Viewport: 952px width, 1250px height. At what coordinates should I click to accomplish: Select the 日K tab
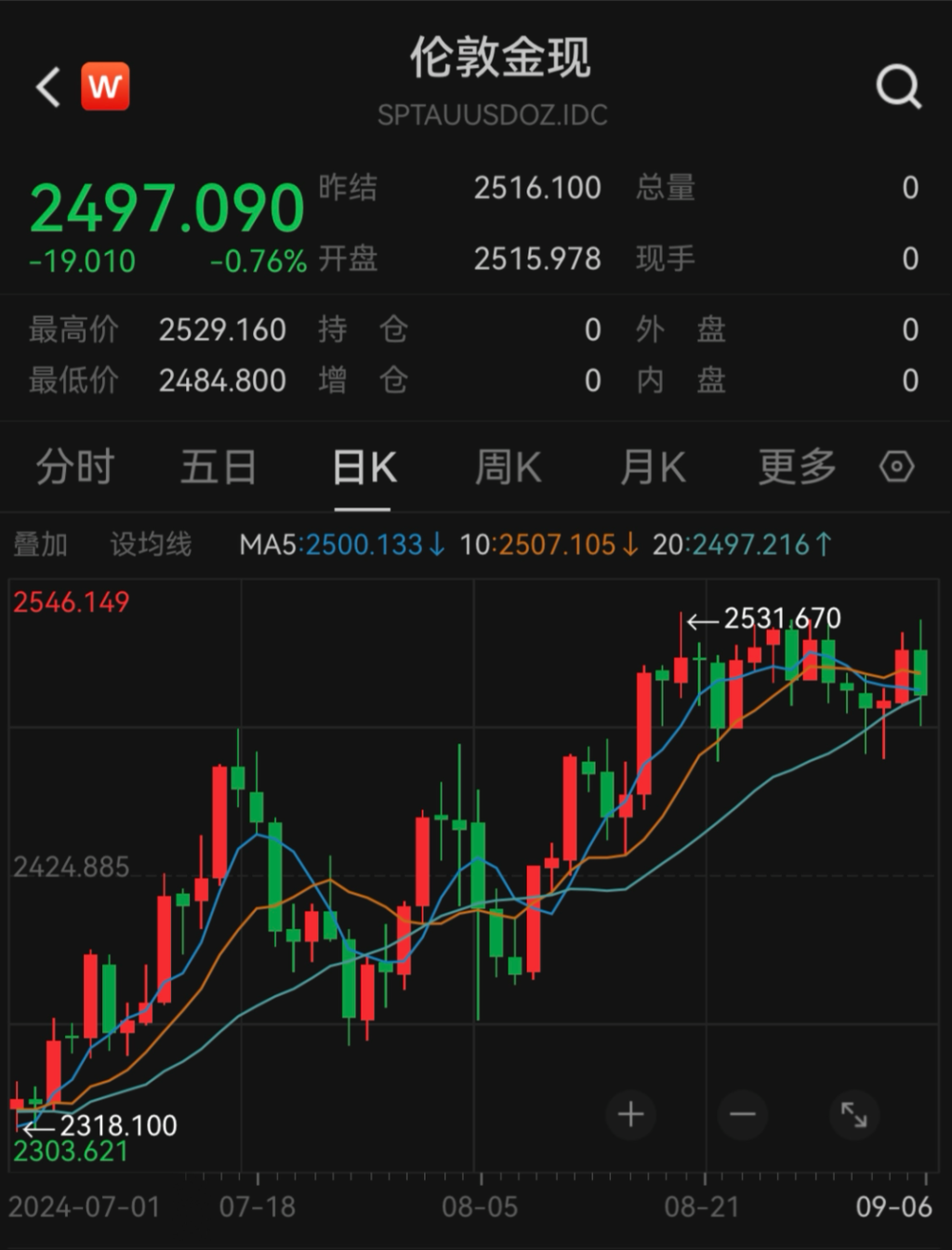[364, 467]
